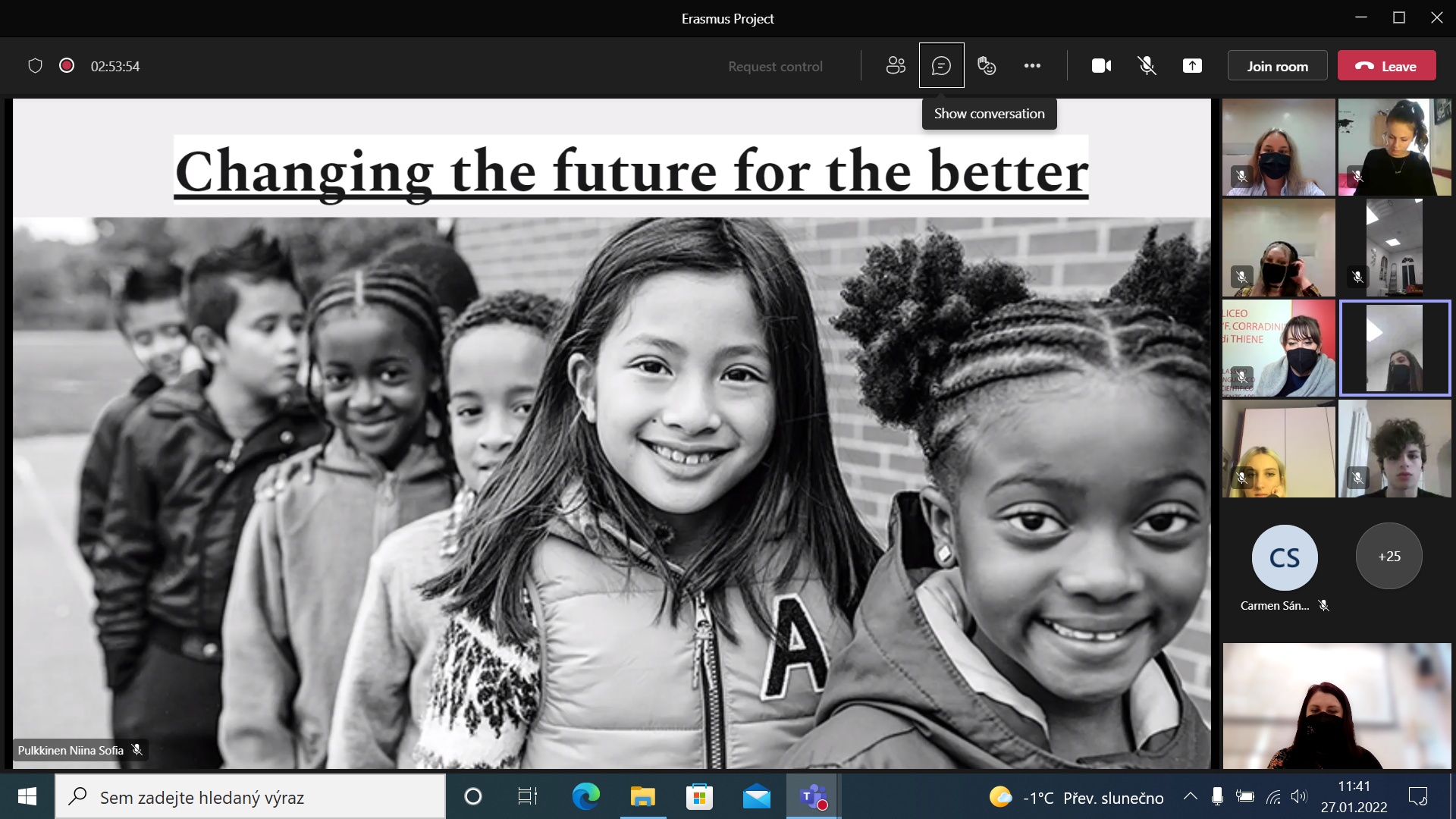The width and height of the screenshot is (1456, 819).
Task: Click the share content tray icon
Action: [x=1192, y=66]
